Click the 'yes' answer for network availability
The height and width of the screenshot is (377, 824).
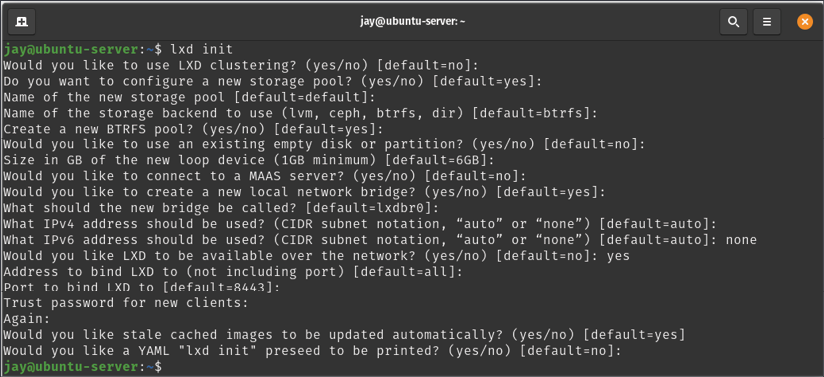pos(618,256)
